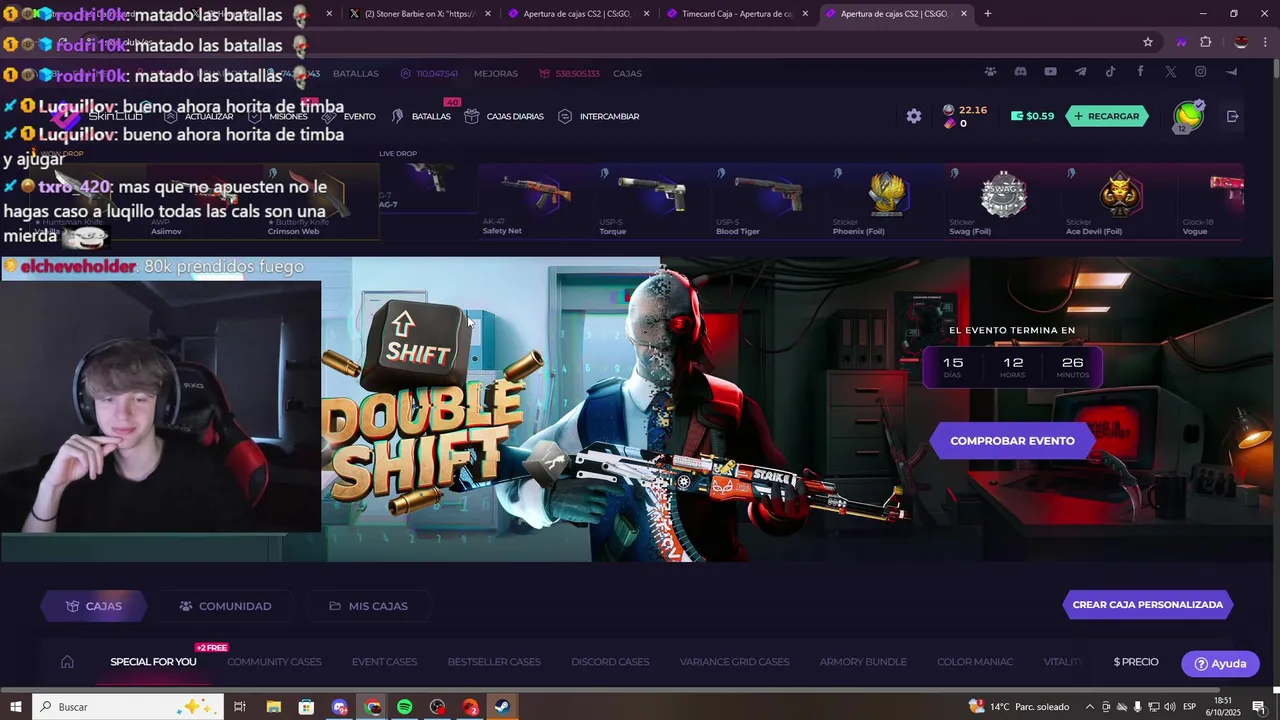
Task: Click the COMPROBAR EVENTO button
Action: pyautogui.click(x=1012, y=441)
